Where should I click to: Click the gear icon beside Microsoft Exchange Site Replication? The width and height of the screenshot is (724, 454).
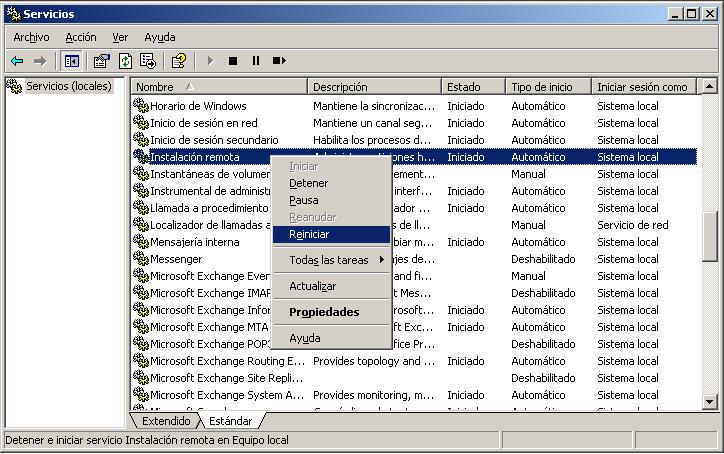(140, 378)
